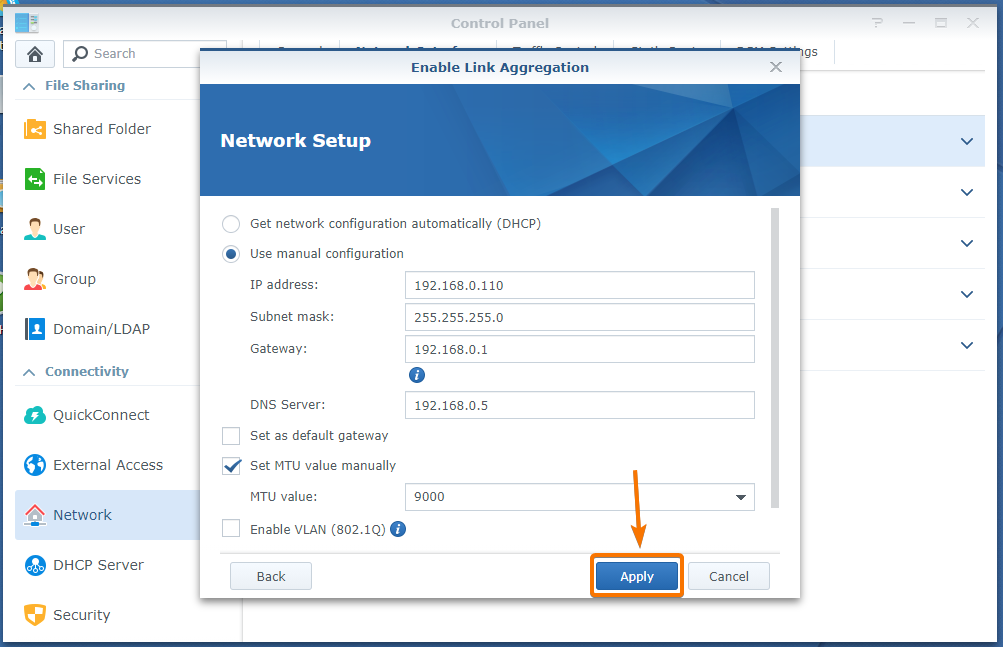Click the Gateway input field
This screenshot has height=647, width=1003.
580,349
